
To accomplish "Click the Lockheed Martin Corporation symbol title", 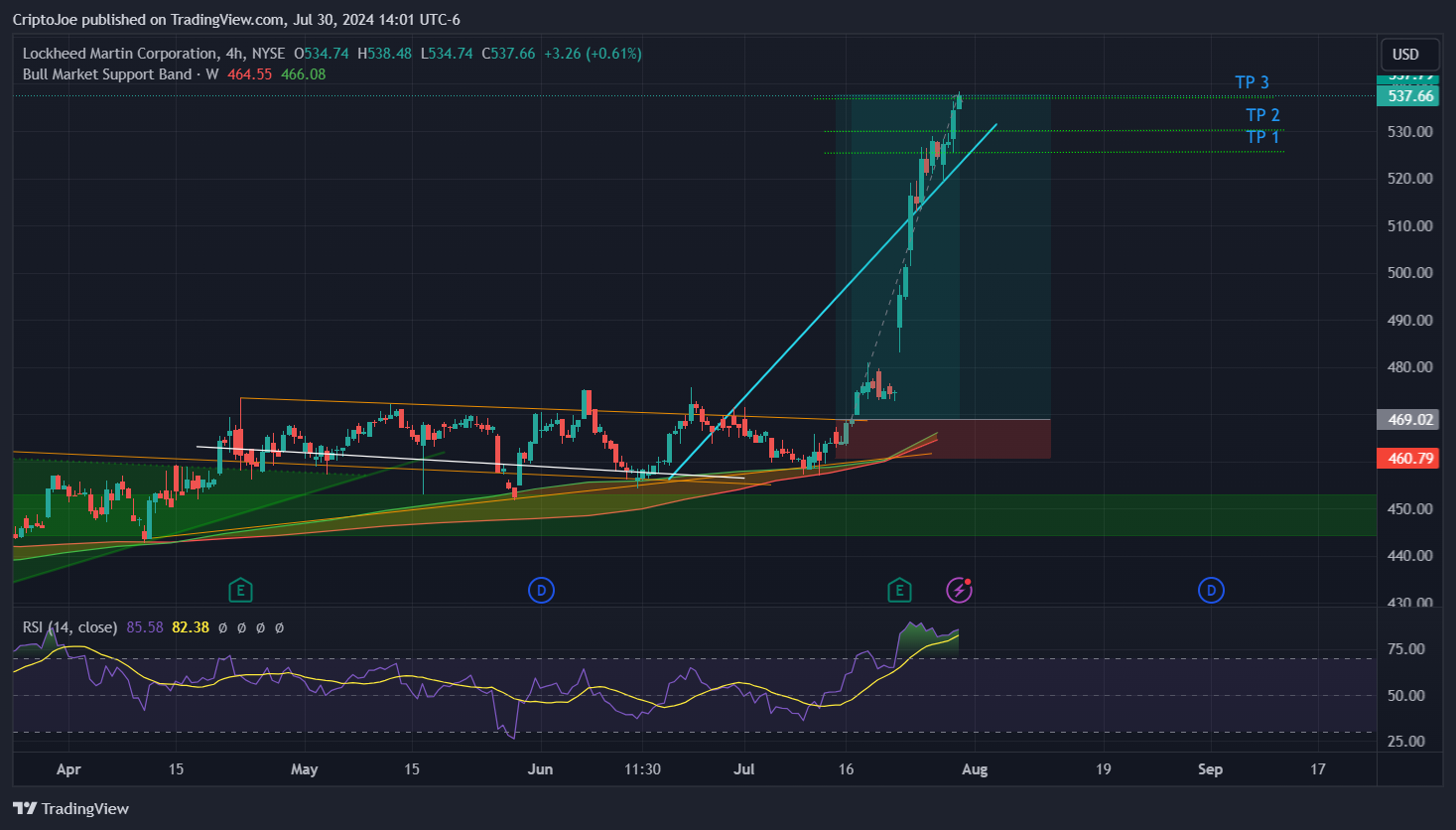I will pos(120,54).
